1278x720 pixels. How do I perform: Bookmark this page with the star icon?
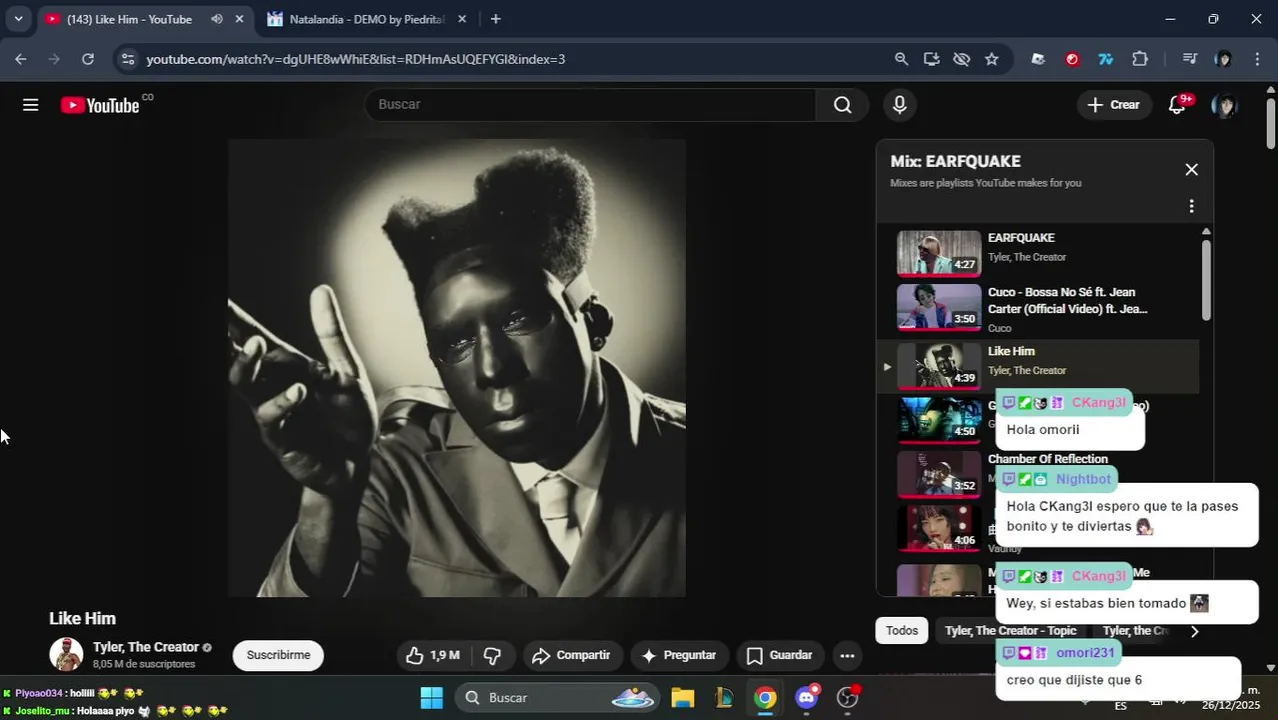tap(991, 59)
